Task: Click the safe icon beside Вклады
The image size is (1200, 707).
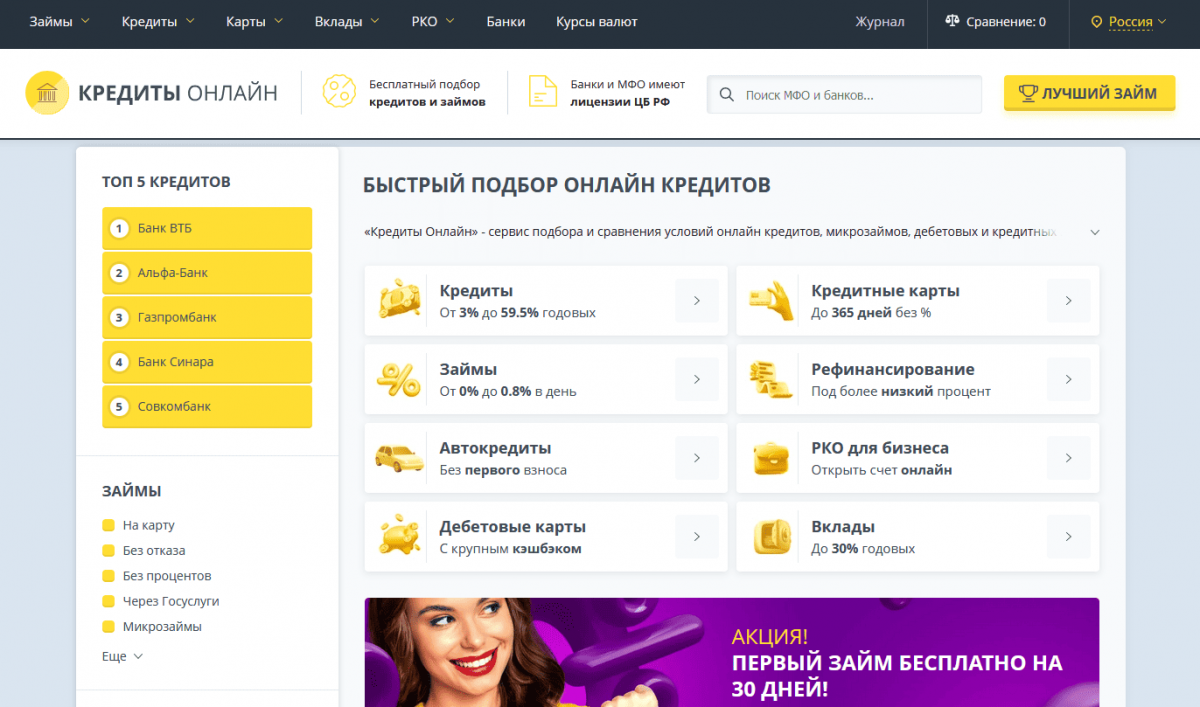Action: tap(771, 537)
